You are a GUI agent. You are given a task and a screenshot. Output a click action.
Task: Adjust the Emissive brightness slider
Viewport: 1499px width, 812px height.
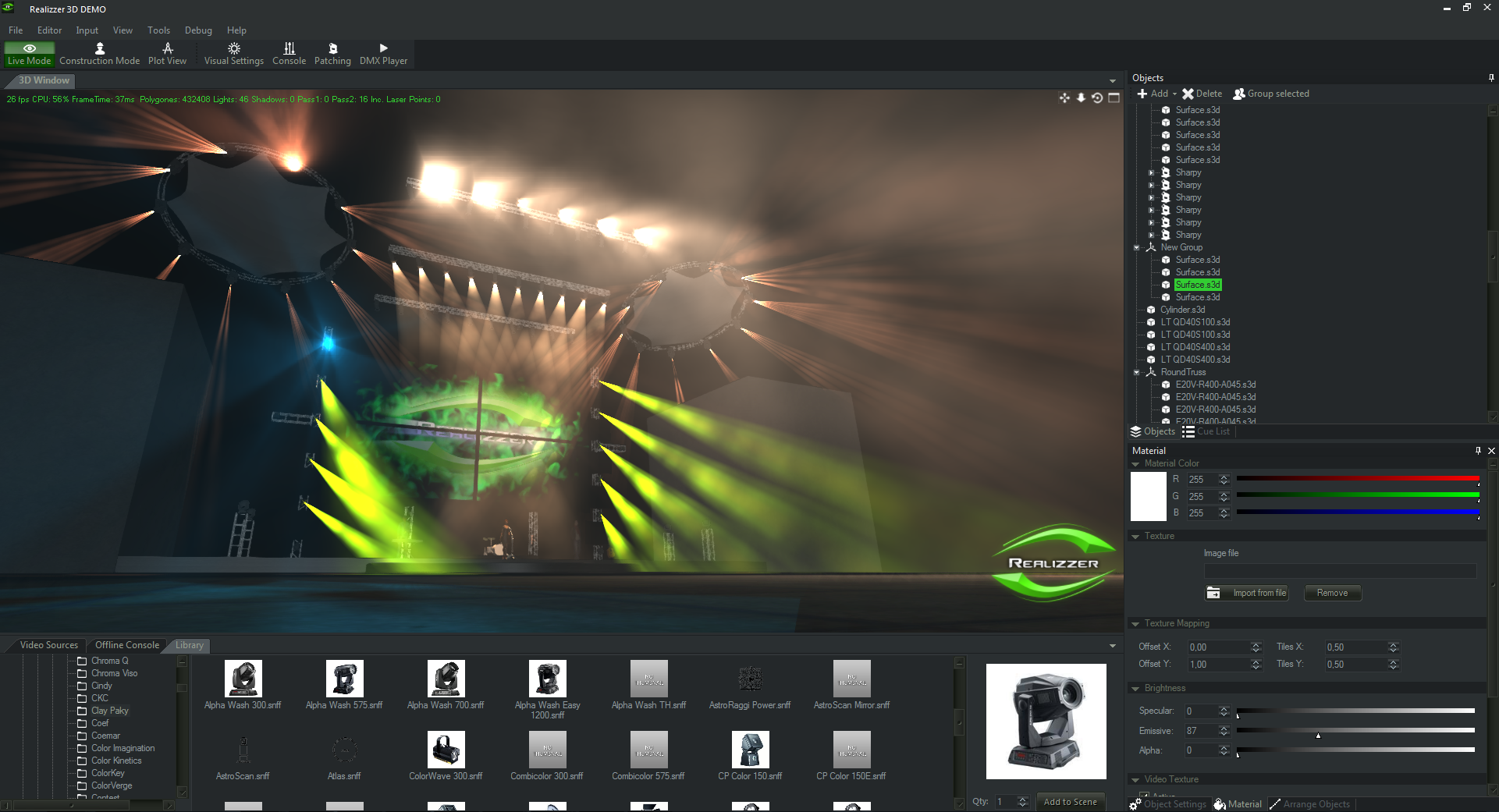1355,731
